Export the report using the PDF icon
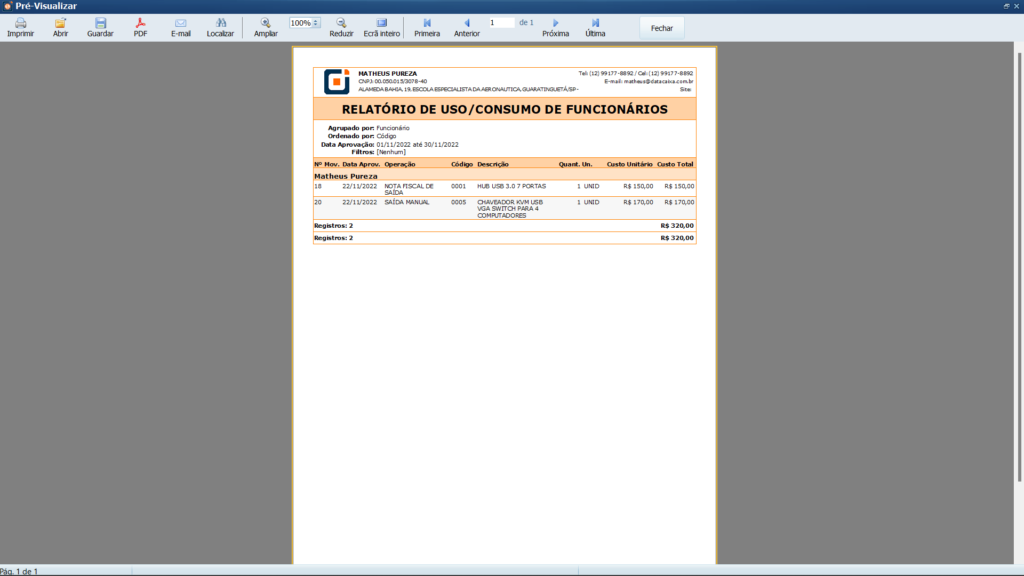 [x=141, y=25]
